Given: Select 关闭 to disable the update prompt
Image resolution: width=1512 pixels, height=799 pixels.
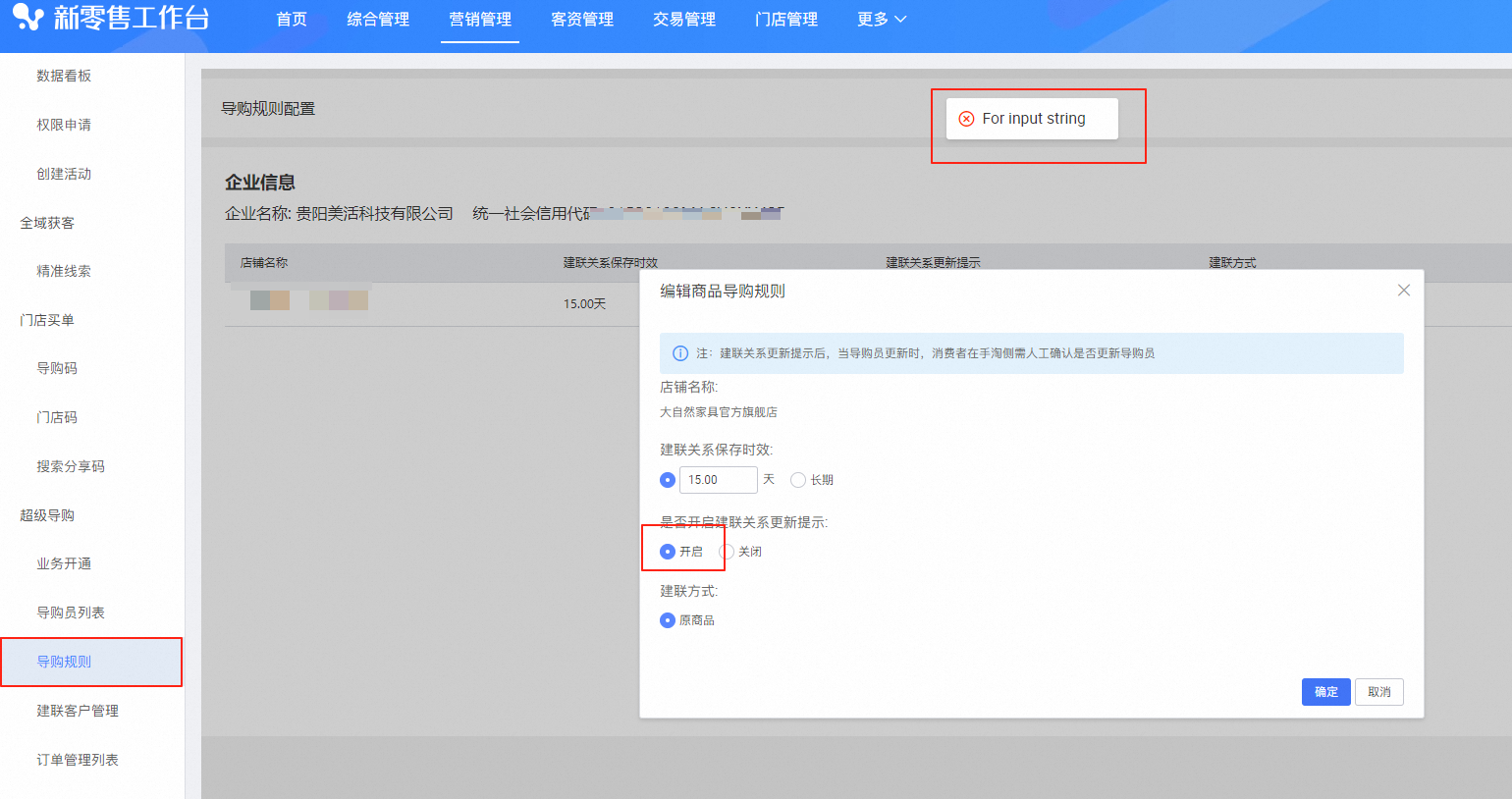Looking at the screenshot, I should pyautogui.click(x=728, y=552).
